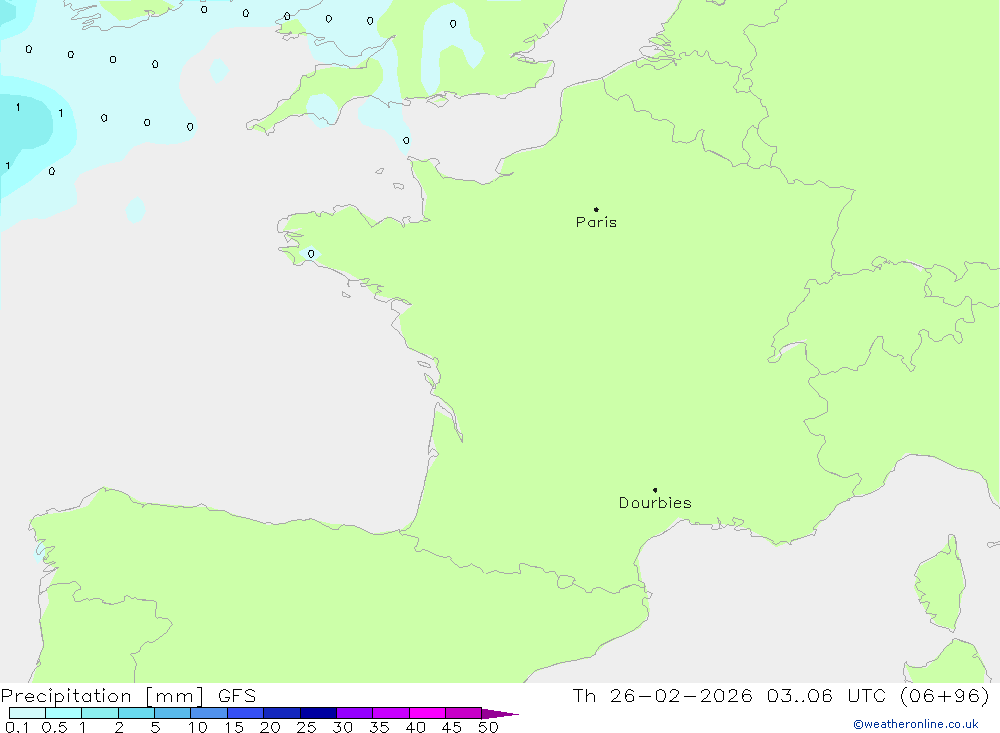Click the Paris city label
Viewport: 1000px width, 733px height.
[x=596, y=222]
